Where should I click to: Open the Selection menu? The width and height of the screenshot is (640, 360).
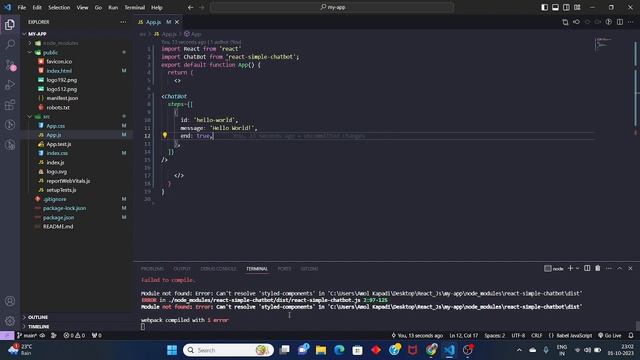[59, 7]
